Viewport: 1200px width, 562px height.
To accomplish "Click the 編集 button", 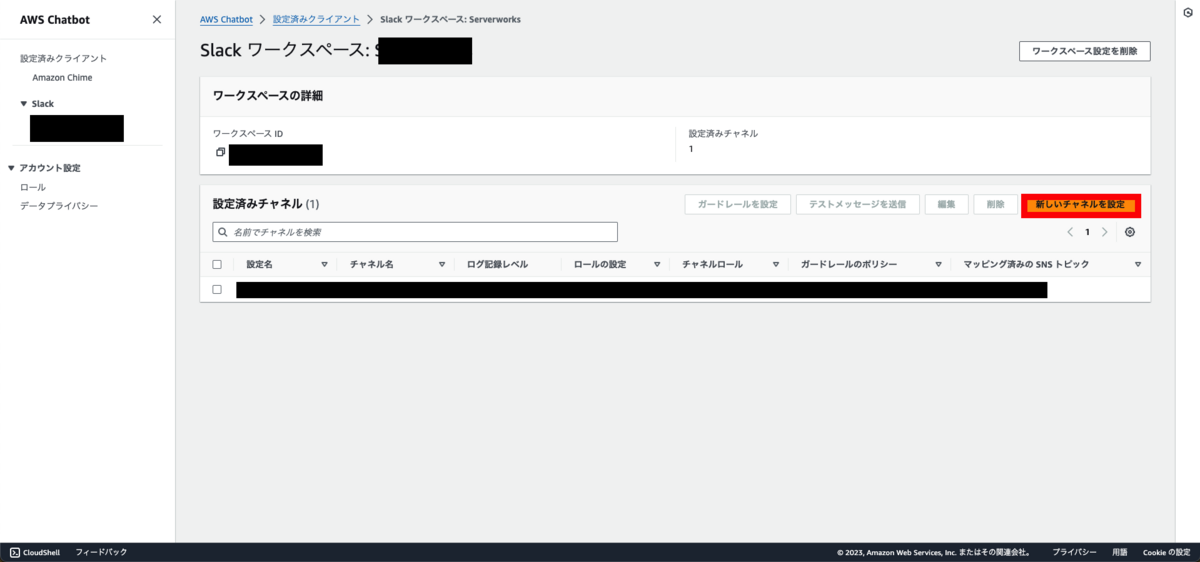I will coord(946,204).
